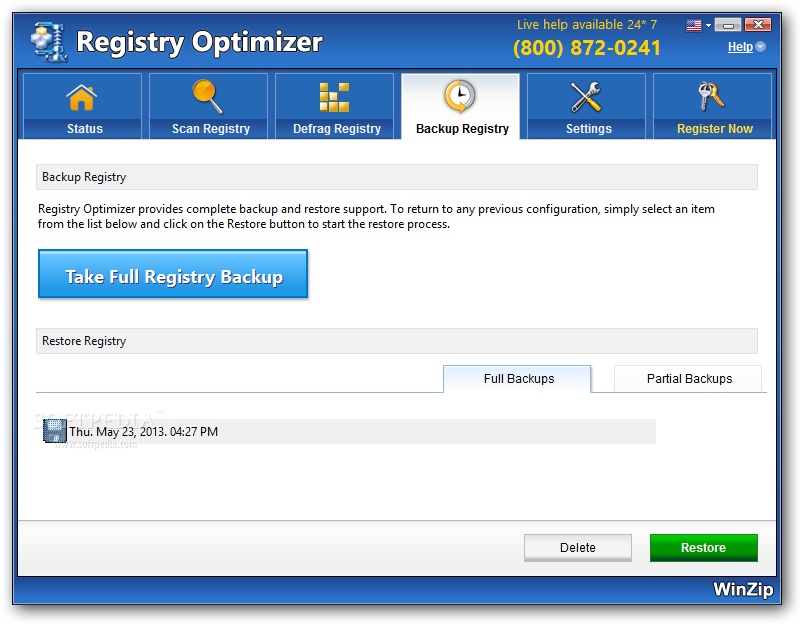The image size is (802, 625).
Task: Click the Live help available 24*7 text
Action: click(587, 25)
